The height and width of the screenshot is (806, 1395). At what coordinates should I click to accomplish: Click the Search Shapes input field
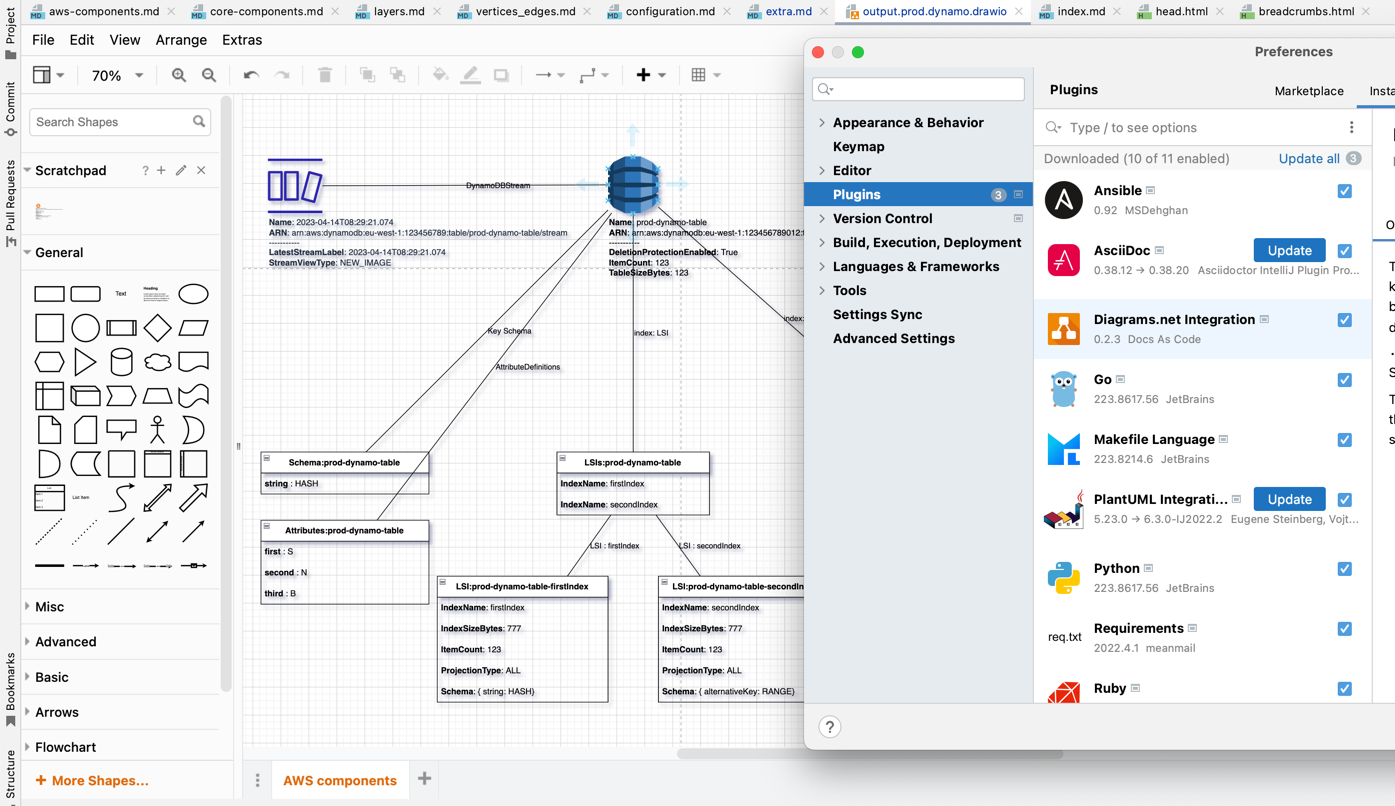pos(119,122)
